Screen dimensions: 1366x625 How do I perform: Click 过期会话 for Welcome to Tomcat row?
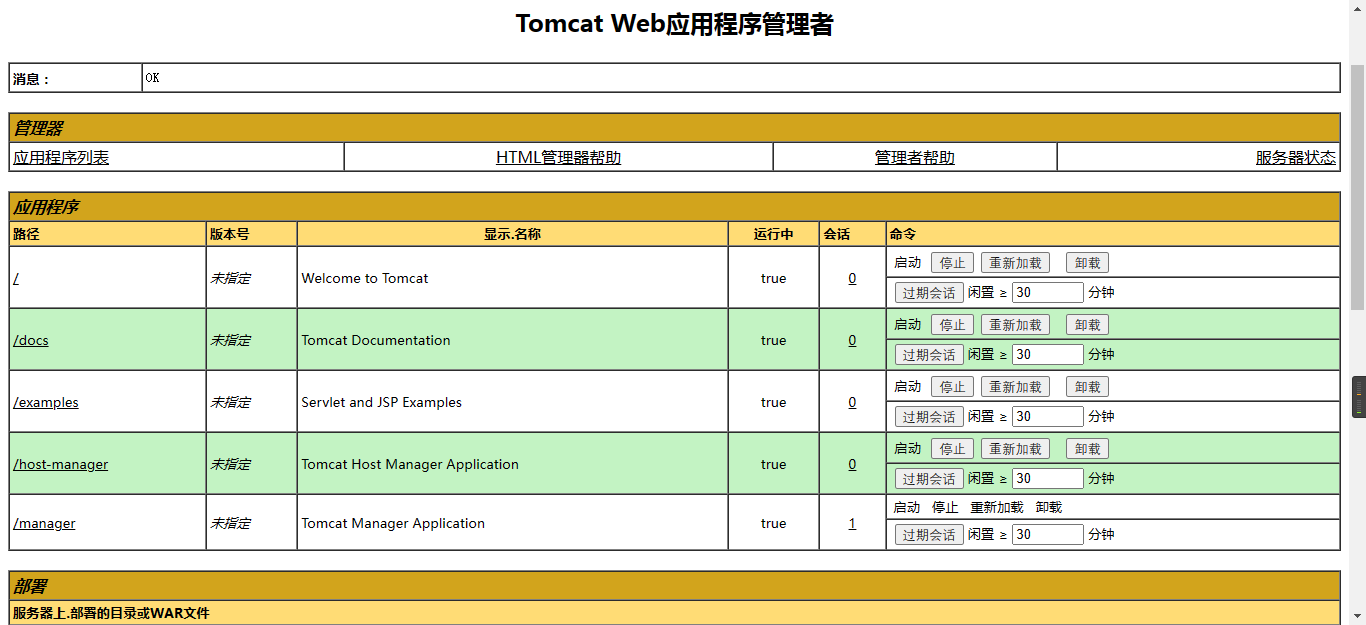pyautogui.click(x=929, y=293)
